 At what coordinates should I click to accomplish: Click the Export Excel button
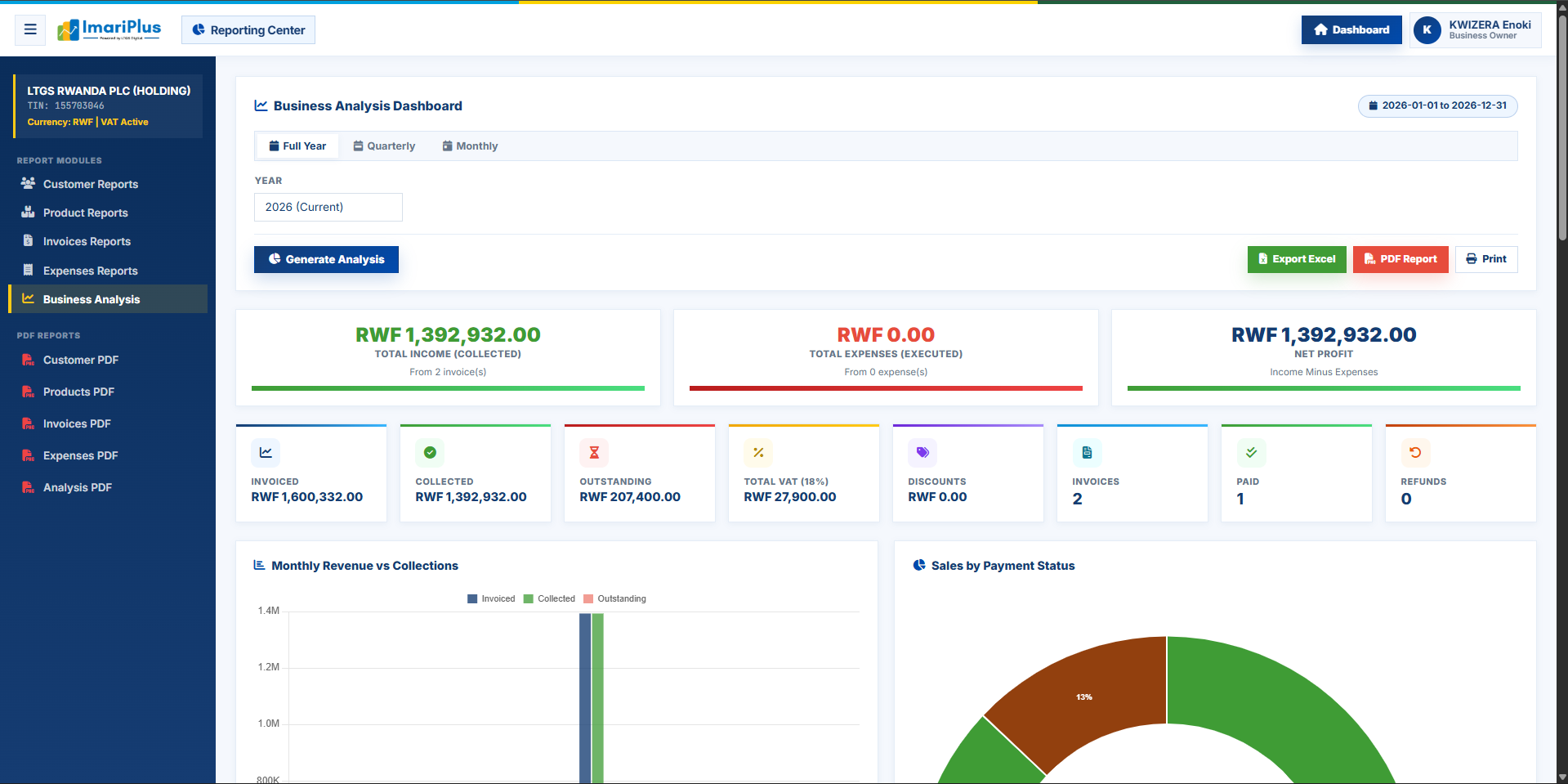1297,259
